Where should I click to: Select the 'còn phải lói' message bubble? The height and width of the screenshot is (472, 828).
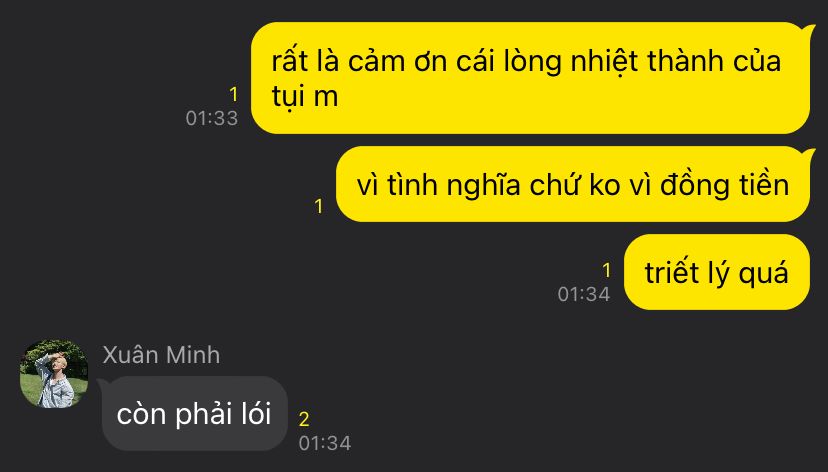tap(194, 413)
